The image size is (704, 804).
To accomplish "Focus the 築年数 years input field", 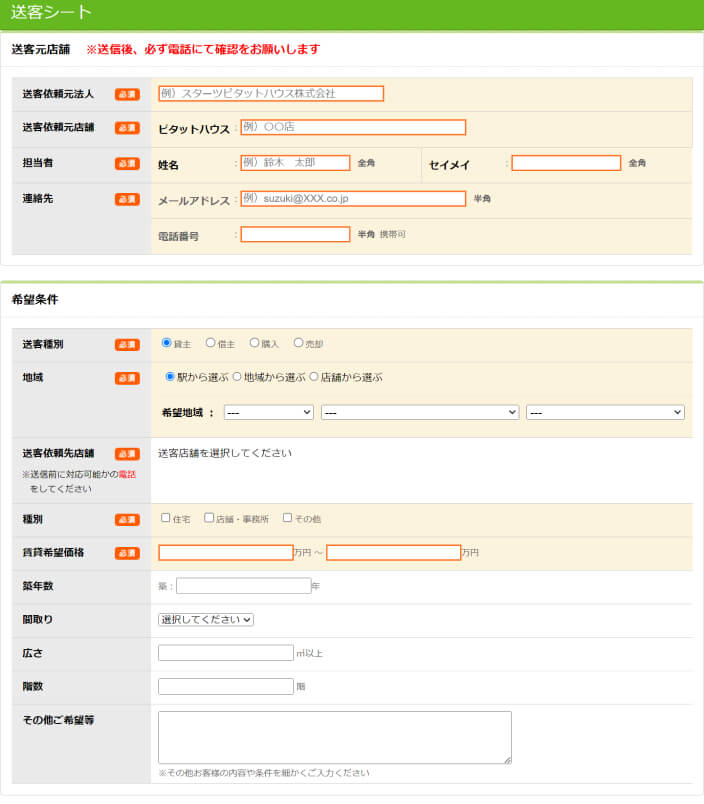I will tap(244, 586).
